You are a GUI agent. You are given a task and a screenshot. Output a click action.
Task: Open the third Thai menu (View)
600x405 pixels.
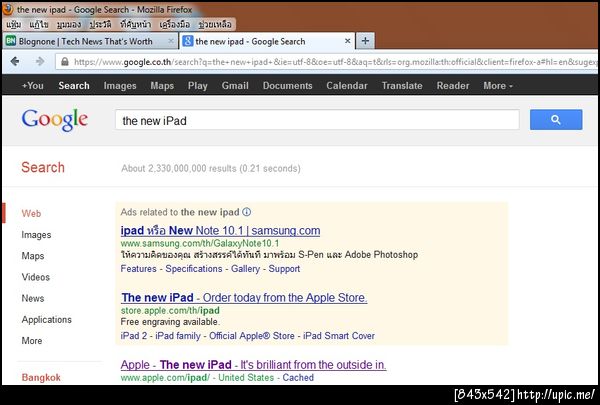(x=69, y=24)
